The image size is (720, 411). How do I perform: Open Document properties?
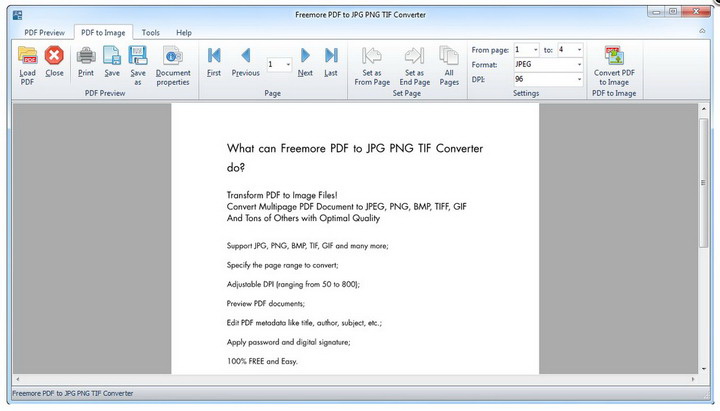click(x=173, y=66)
